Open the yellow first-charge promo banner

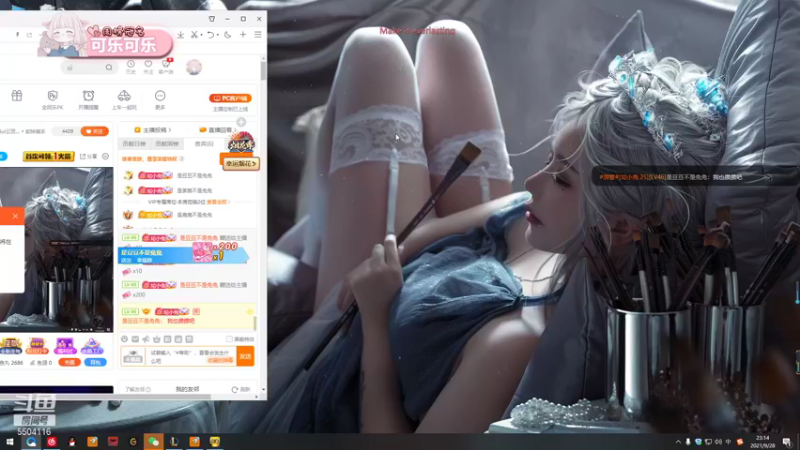[x=48, y=156]
